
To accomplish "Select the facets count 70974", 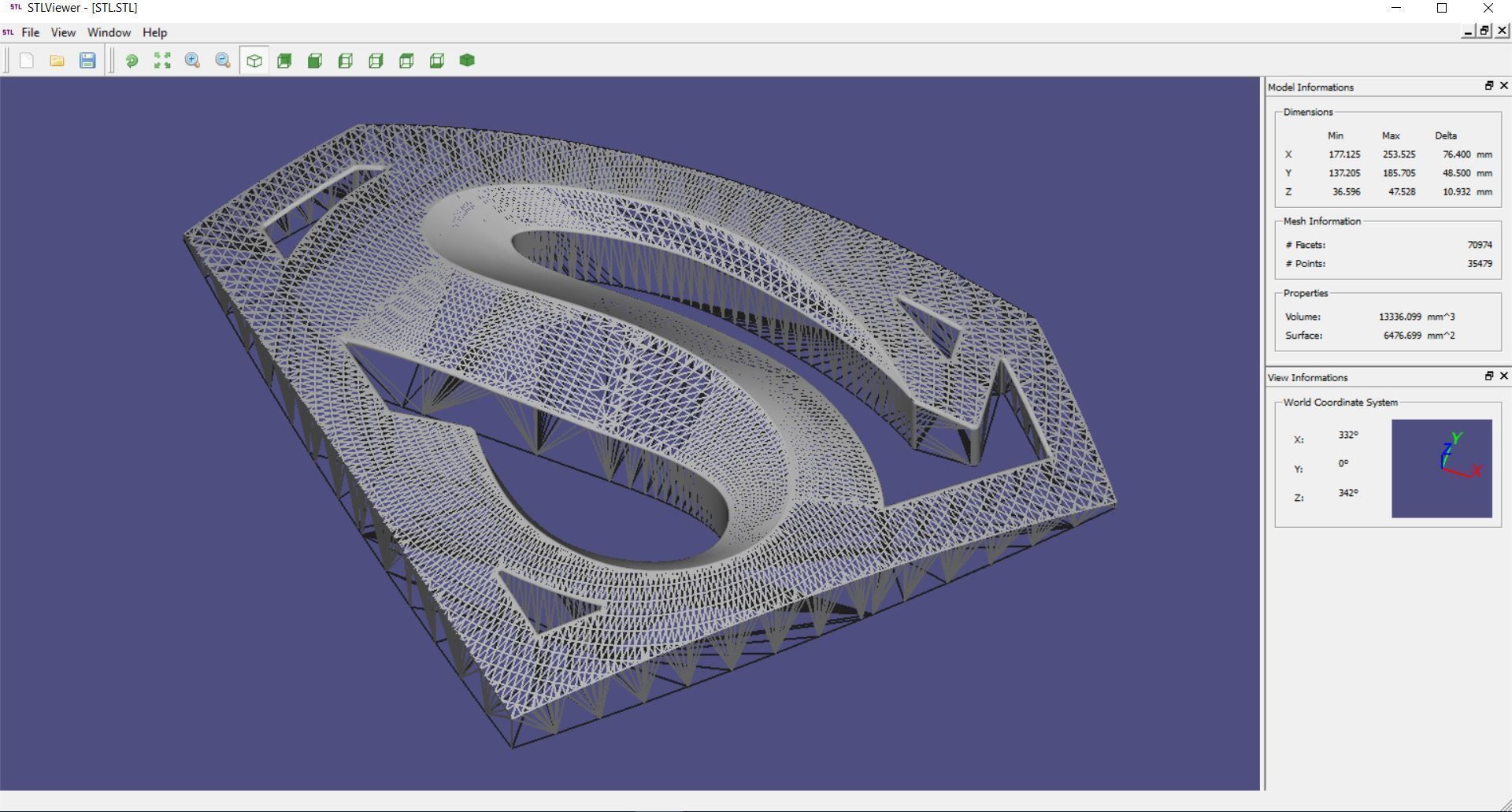I will pyautogui.click(x=1480, y=245).
